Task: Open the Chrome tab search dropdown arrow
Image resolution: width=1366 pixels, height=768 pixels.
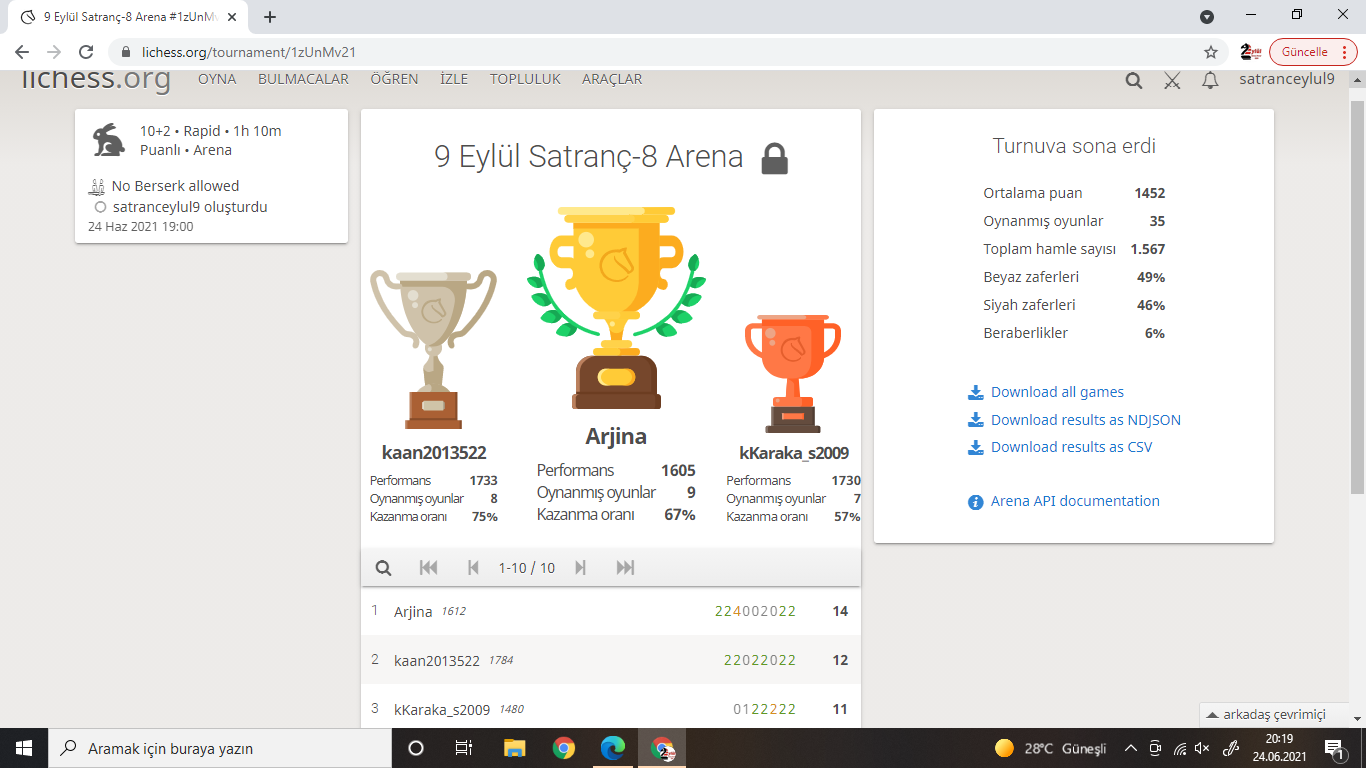Action: [x=1207, y=17]
